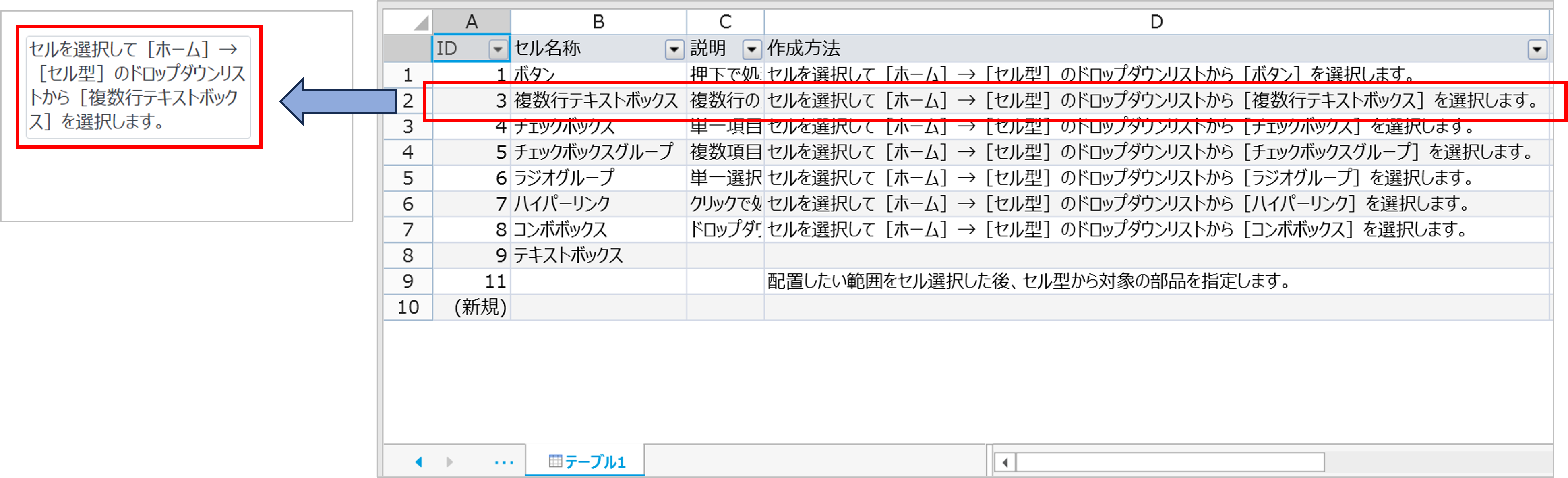Click the ID cell containing 8
Screen dimensions: 1568x478
click(471, 230)
